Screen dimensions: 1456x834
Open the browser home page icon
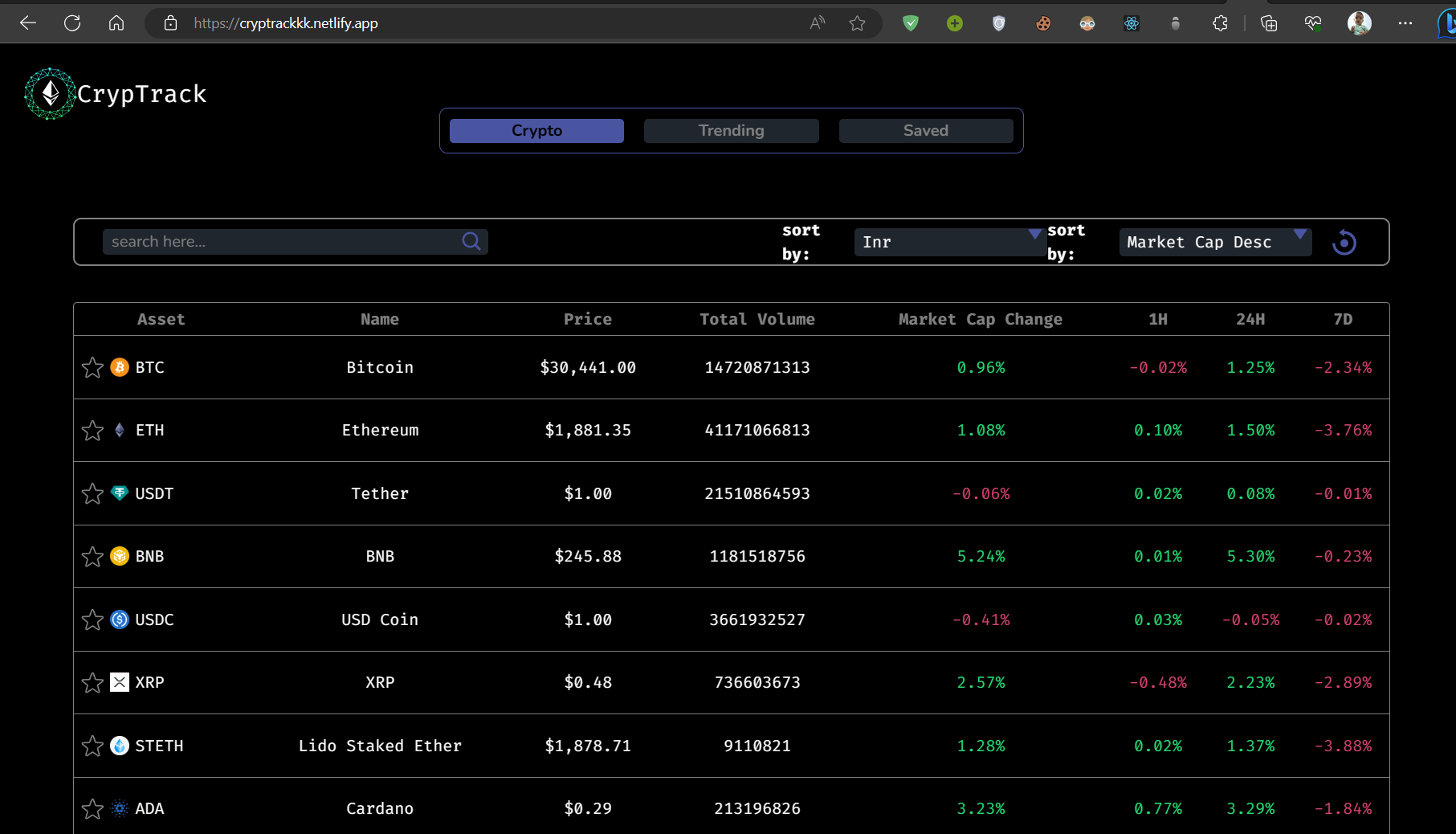116,23
